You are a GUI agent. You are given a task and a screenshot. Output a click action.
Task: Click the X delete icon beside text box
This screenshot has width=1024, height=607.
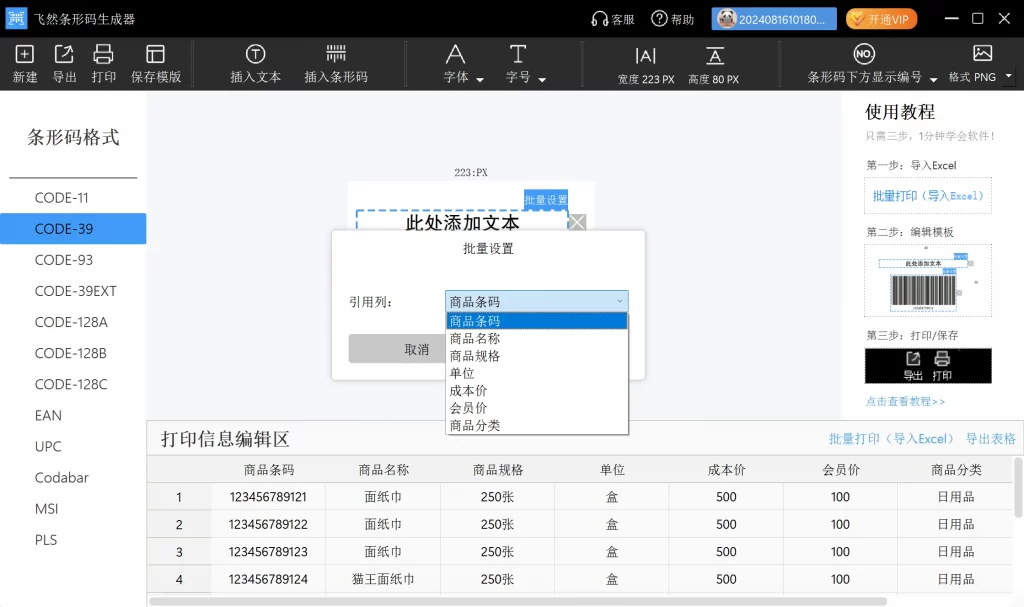tap(577, 222)
